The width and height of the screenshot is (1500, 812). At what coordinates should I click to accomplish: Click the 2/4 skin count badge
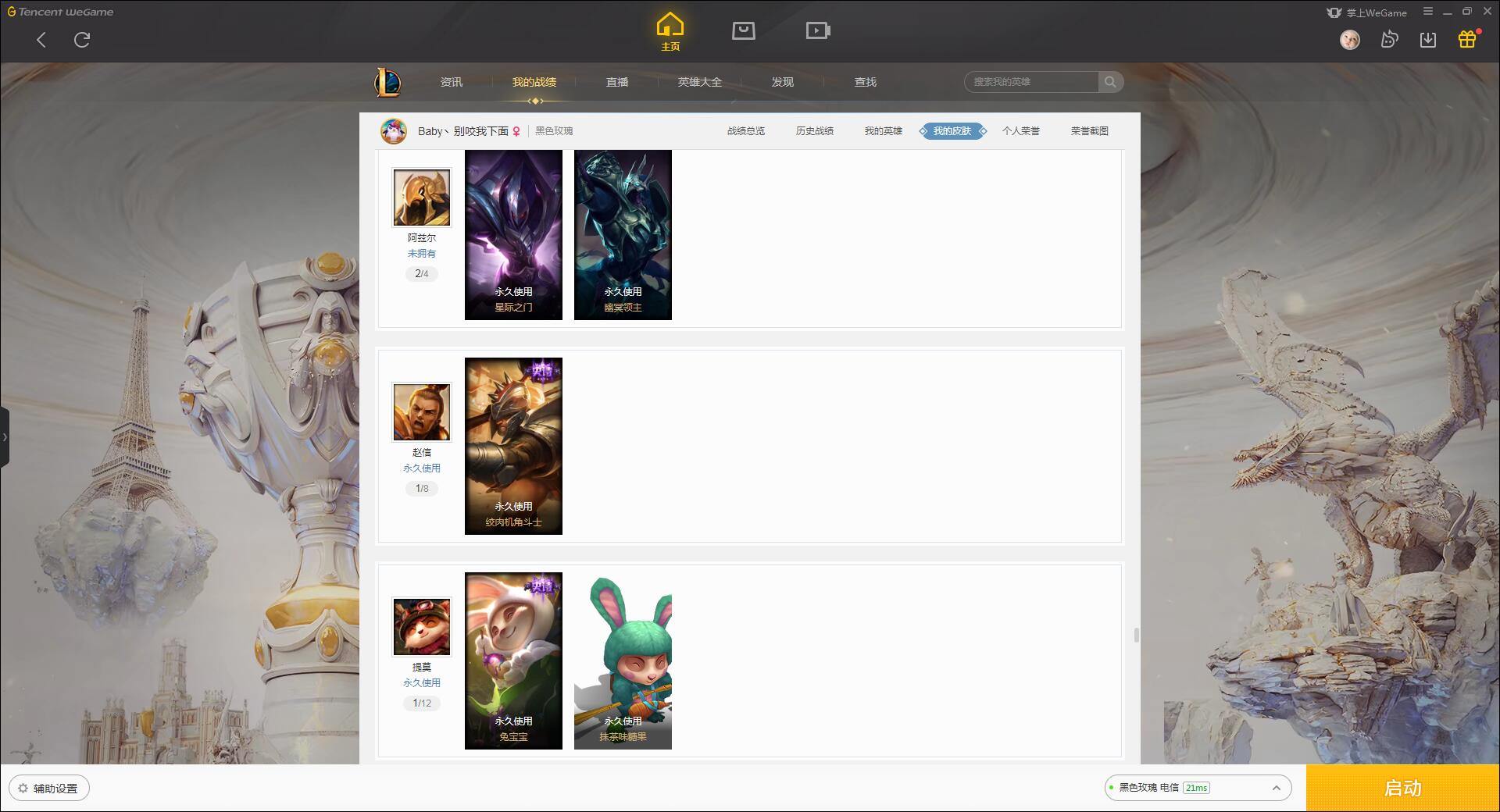point(422,274)
